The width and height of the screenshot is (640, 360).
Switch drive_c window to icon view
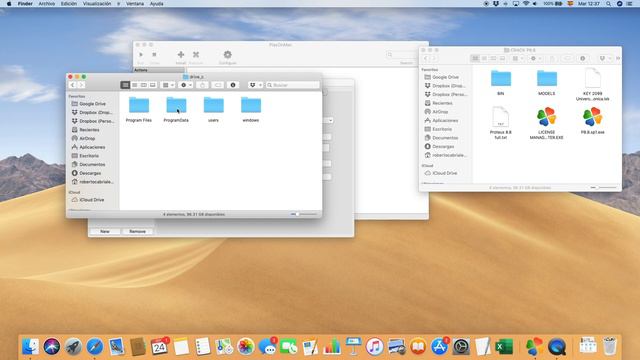coord(125,85)
